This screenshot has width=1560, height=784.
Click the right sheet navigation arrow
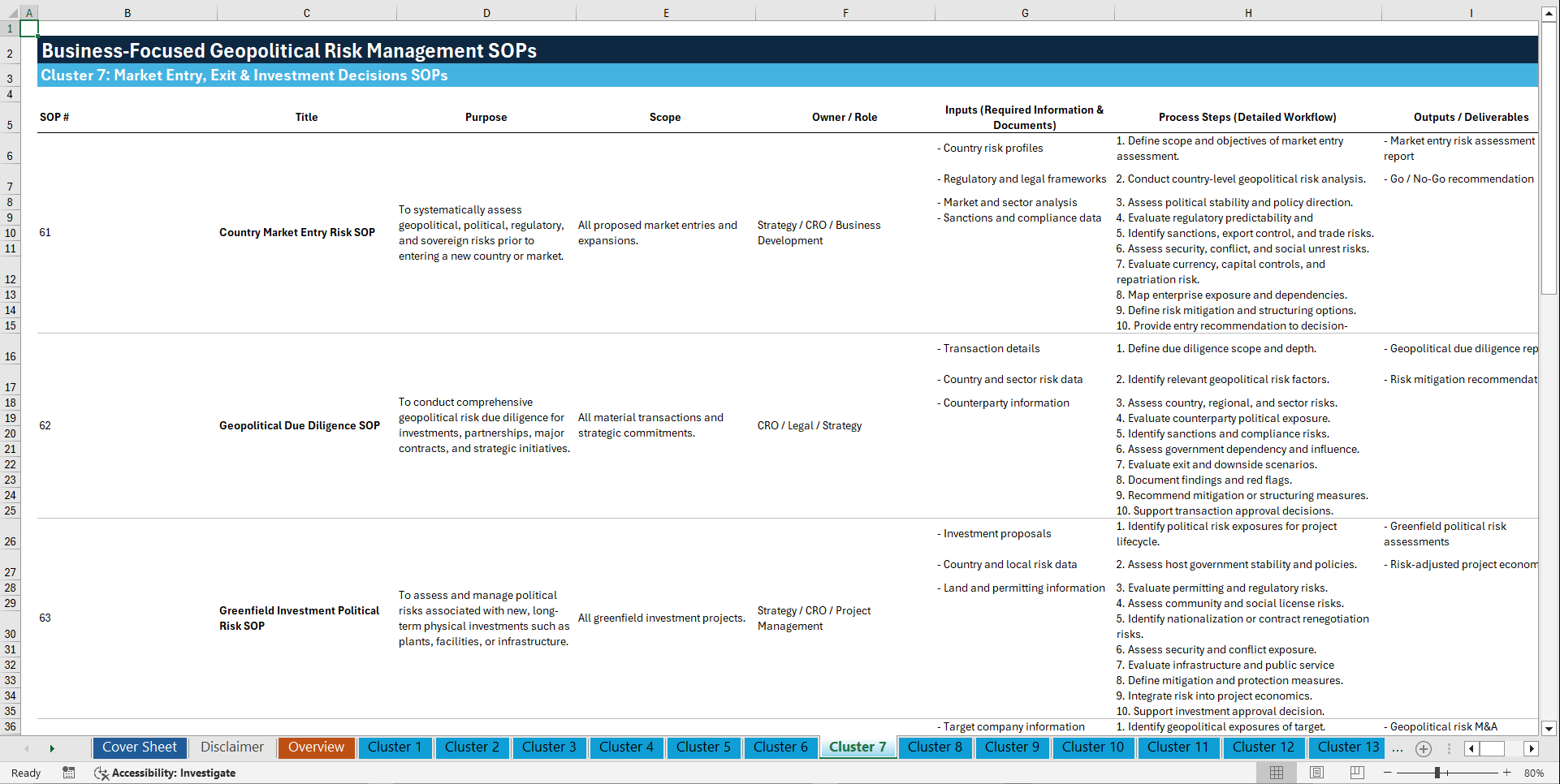pyautogui.click(x=52, y=748)
